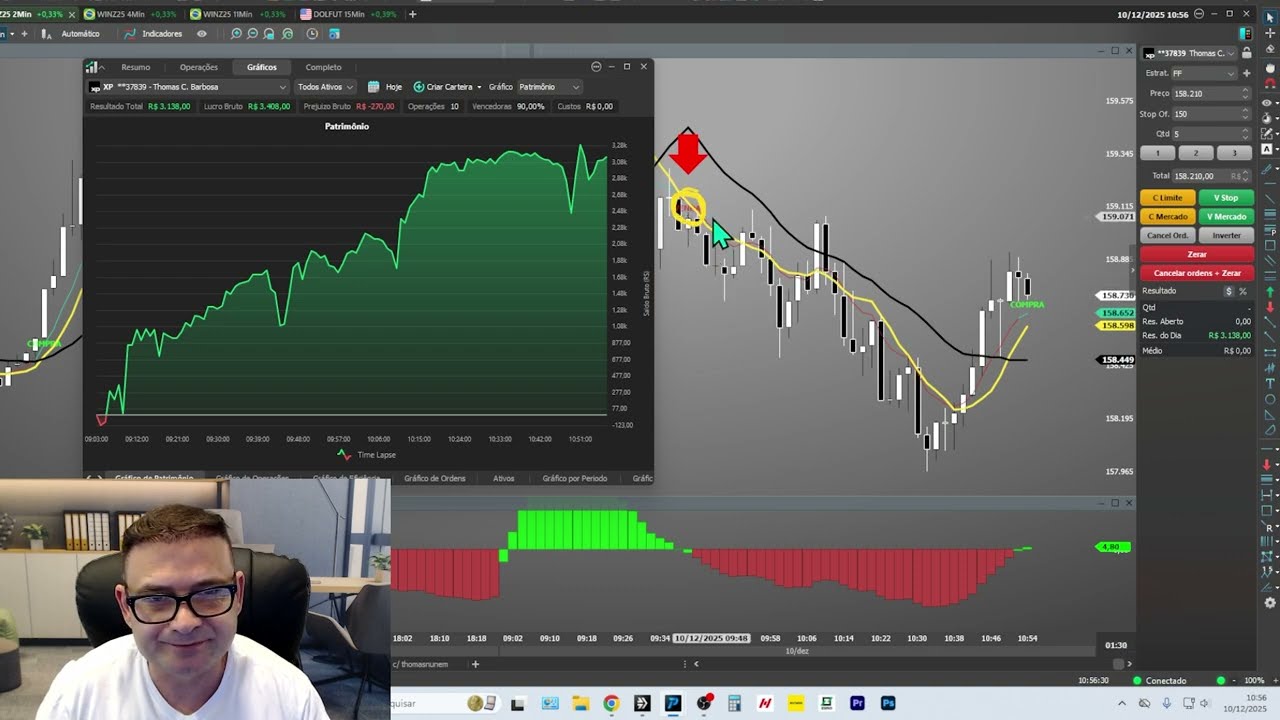Click the red Zerar button
The height and width of the screenshot is (720, 1280).
1197,254
